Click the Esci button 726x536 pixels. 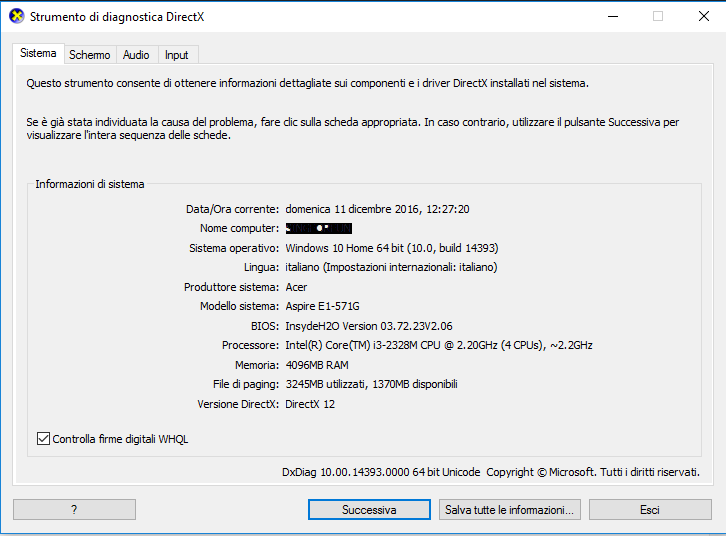pyautogui.click(x=650, y=510)
